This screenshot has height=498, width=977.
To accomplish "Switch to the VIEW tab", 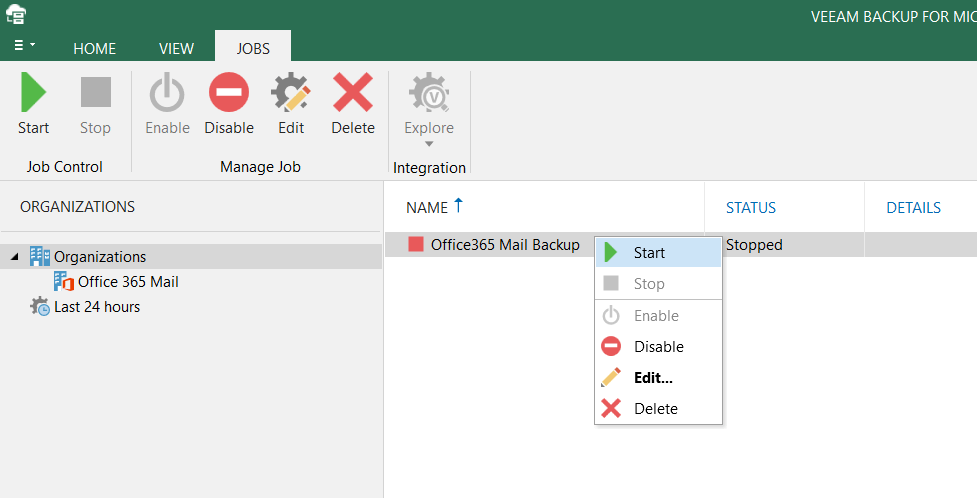I will pos(176,48).
